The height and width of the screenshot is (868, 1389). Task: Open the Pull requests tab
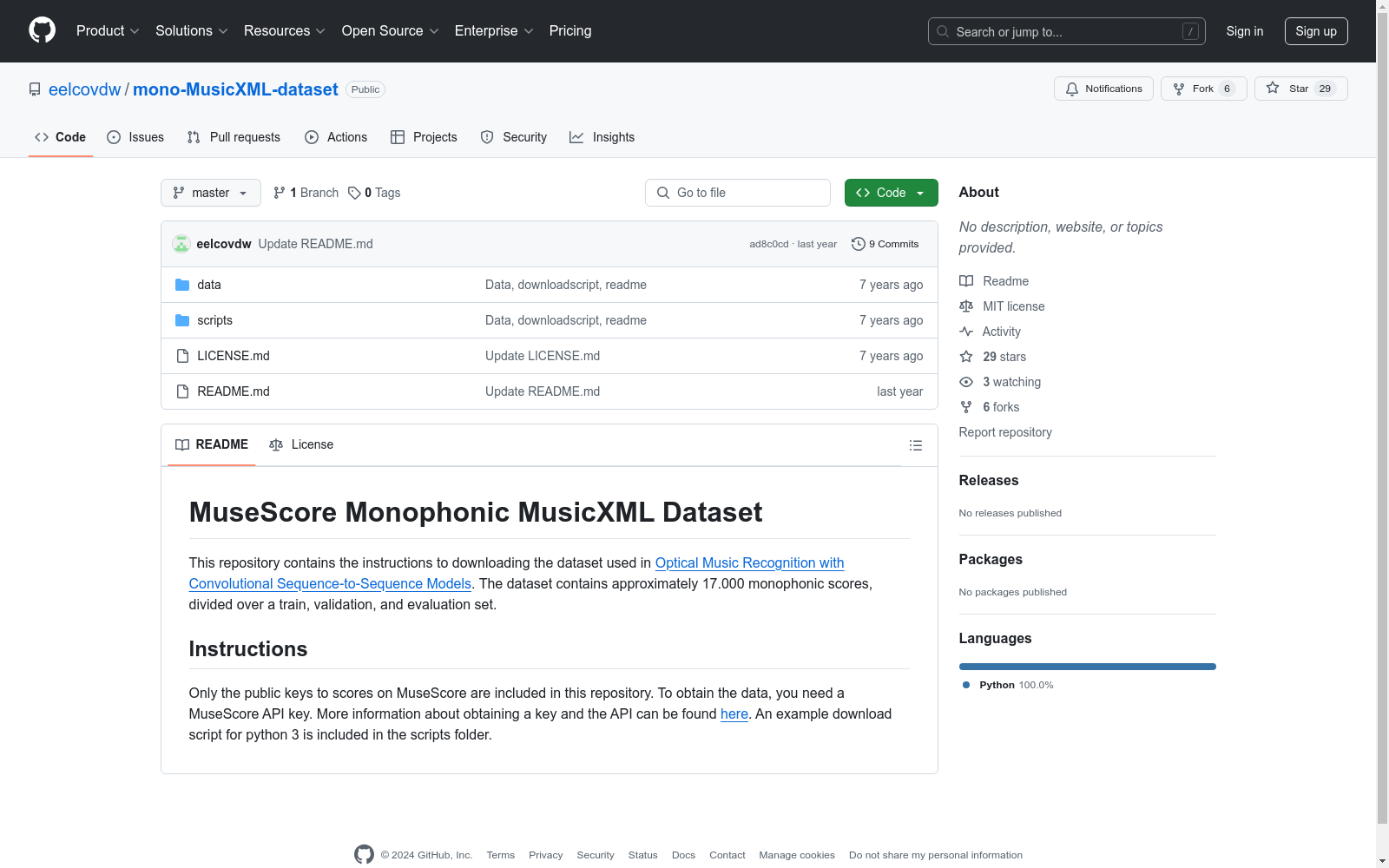234,137
